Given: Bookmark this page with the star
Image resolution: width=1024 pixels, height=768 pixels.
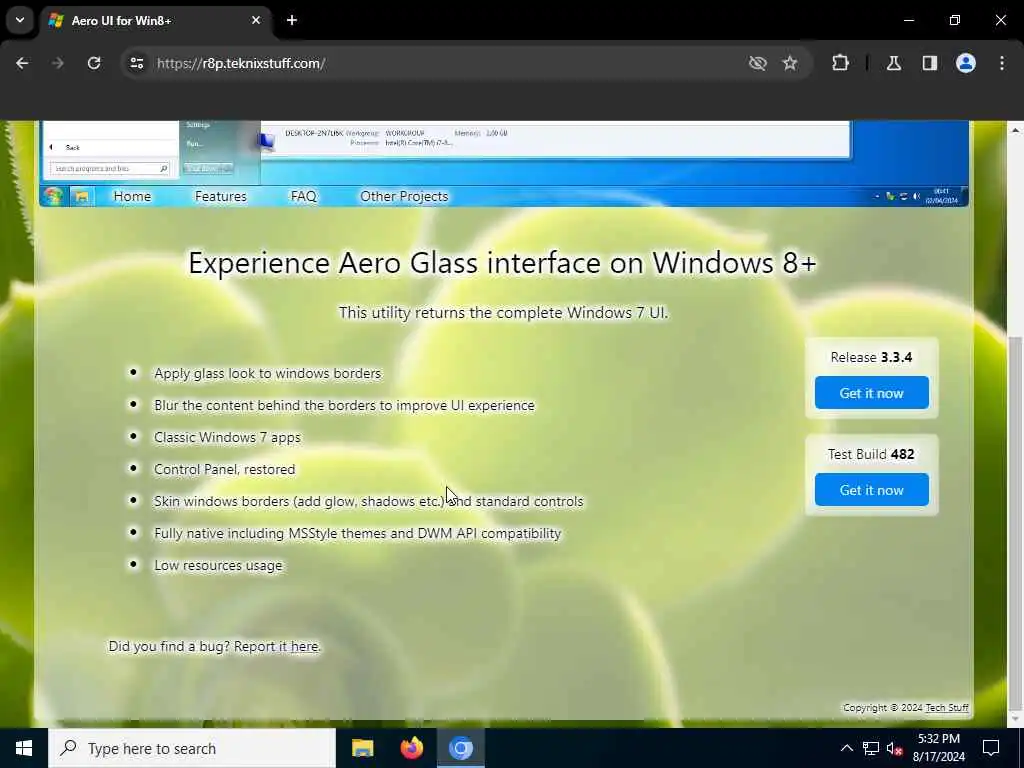Looking at the screenshot, I should click(x=790, y=63).
